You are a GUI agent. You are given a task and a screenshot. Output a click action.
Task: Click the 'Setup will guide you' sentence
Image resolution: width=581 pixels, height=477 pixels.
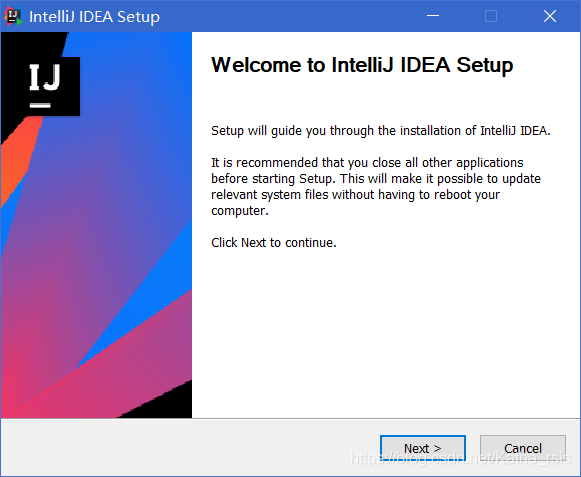click(381, 131)
